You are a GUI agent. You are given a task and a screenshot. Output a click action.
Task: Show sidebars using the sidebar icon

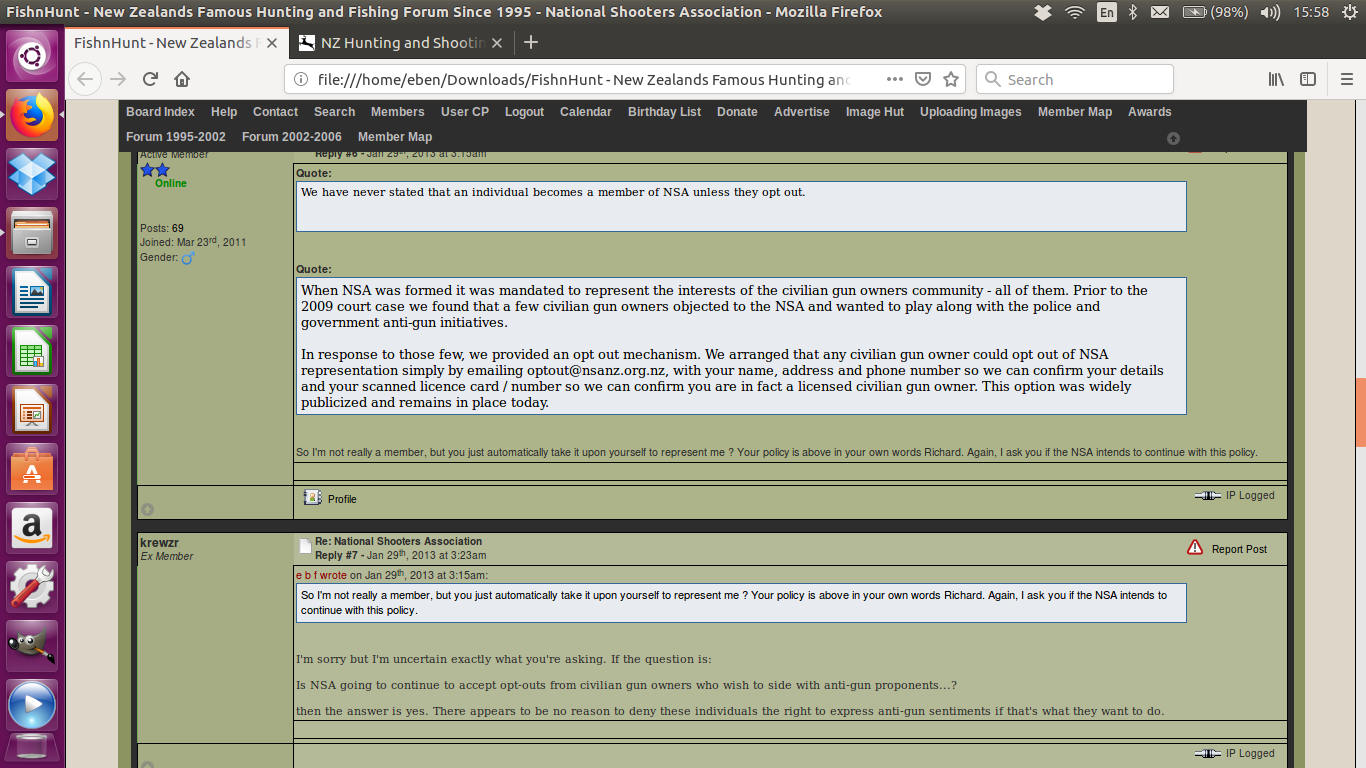(1307, 79)
